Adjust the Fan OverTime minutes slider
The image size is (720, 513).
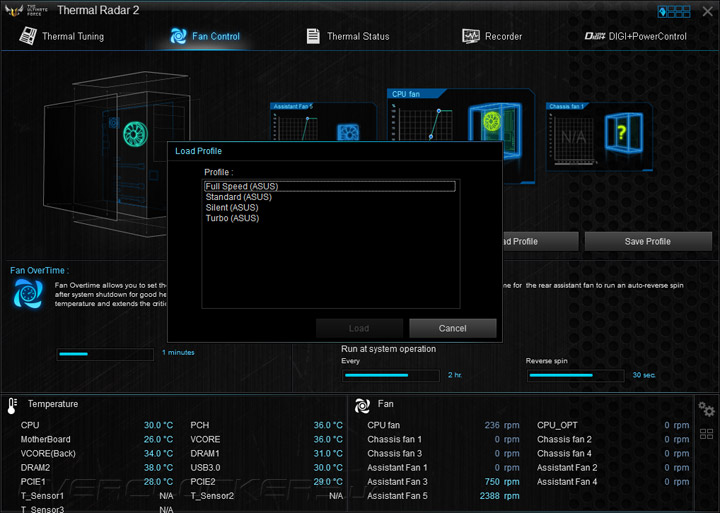(105, 354)
